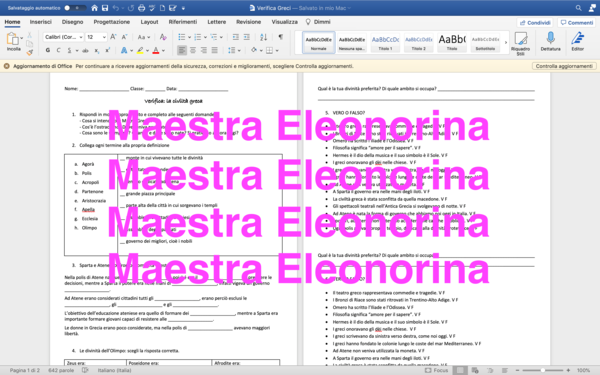
Task: Paste using the Incolla button
Action: pyautogui.click(x=13, y=42)
